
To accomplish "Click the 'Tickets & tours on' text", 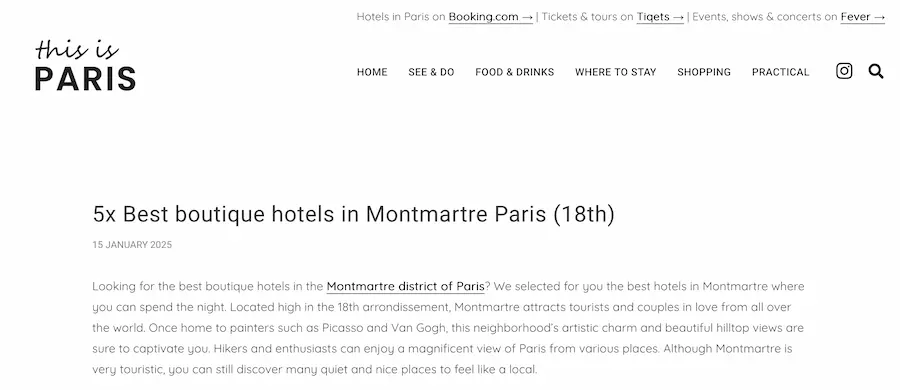I will click(587, 17).
